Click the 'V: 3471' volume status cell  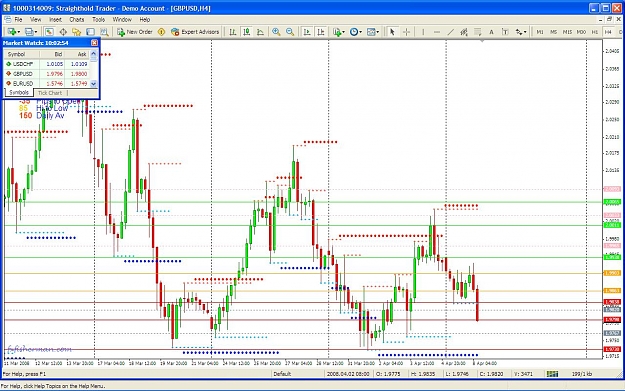[524, 374]
